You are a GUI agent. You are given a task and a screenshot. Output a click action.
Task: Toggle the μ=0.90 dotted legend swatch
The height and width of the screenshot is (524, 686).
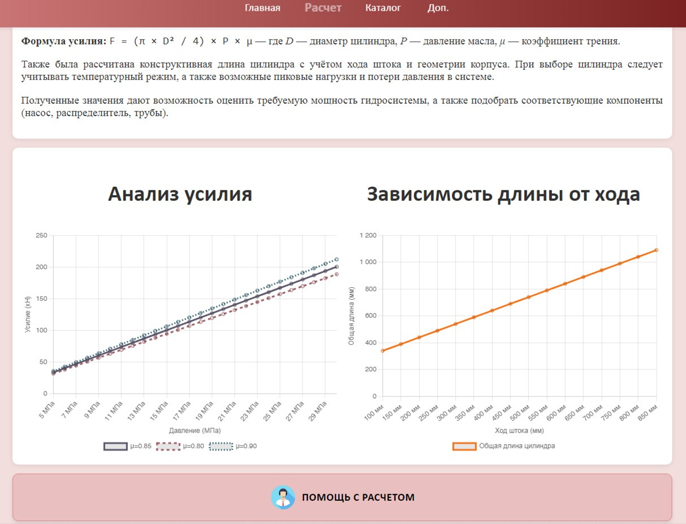click(x=221, y=446)
